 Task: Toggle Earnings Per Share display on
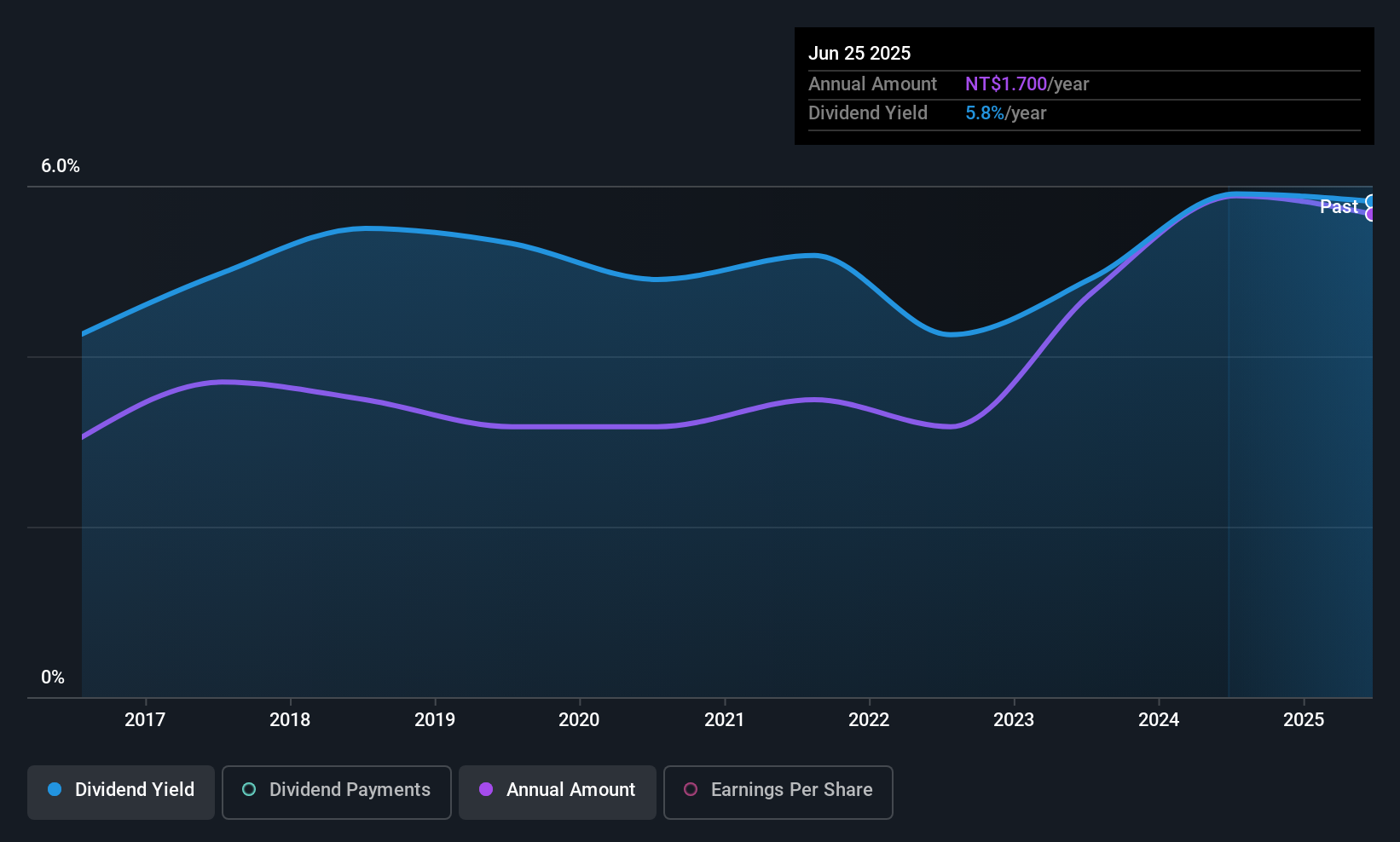[x=778, y=791]
